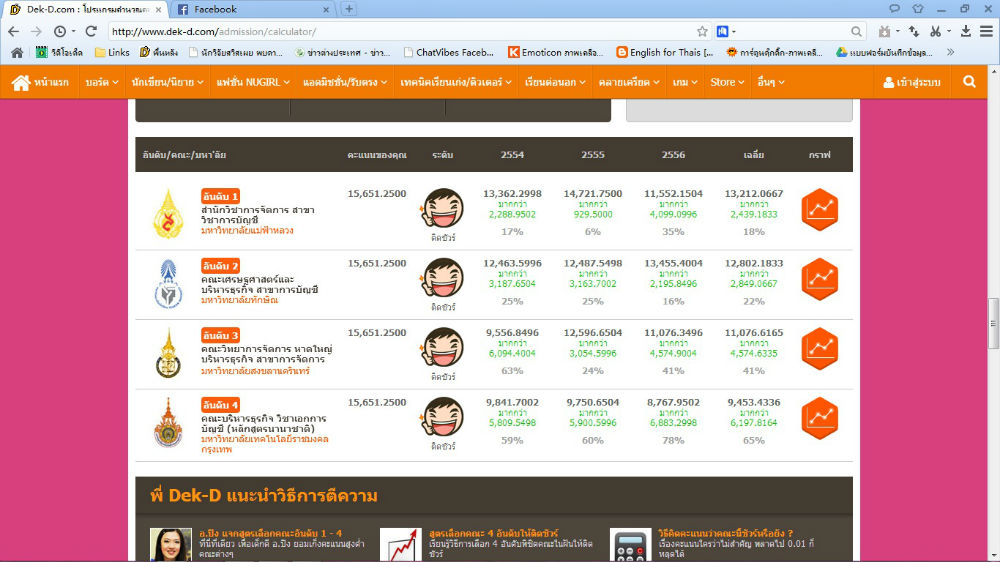Click the orange graph icon in rank 3 row

point(819,349)
